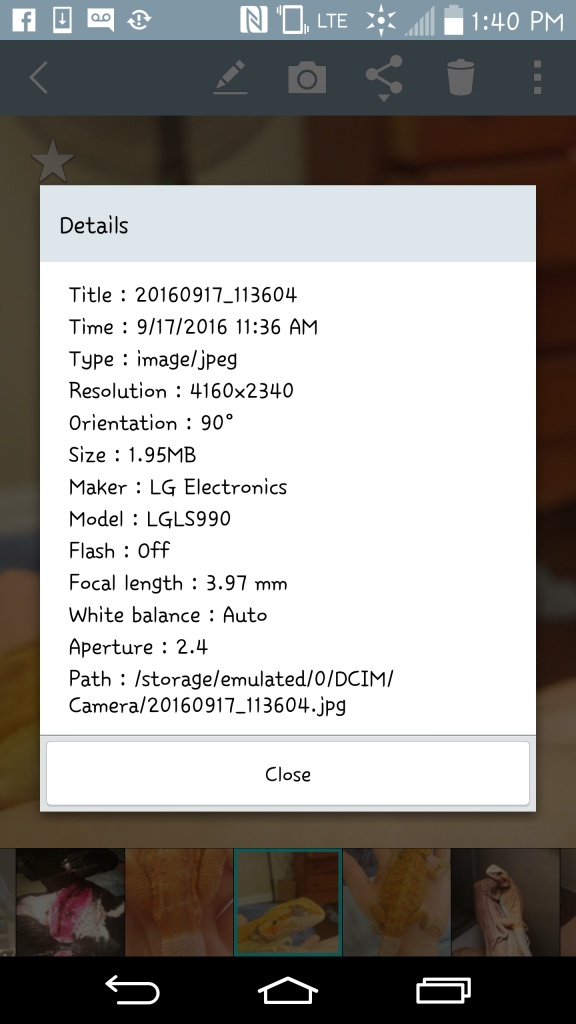Tap the back arrow in gallery toolbar

point(39,78)
